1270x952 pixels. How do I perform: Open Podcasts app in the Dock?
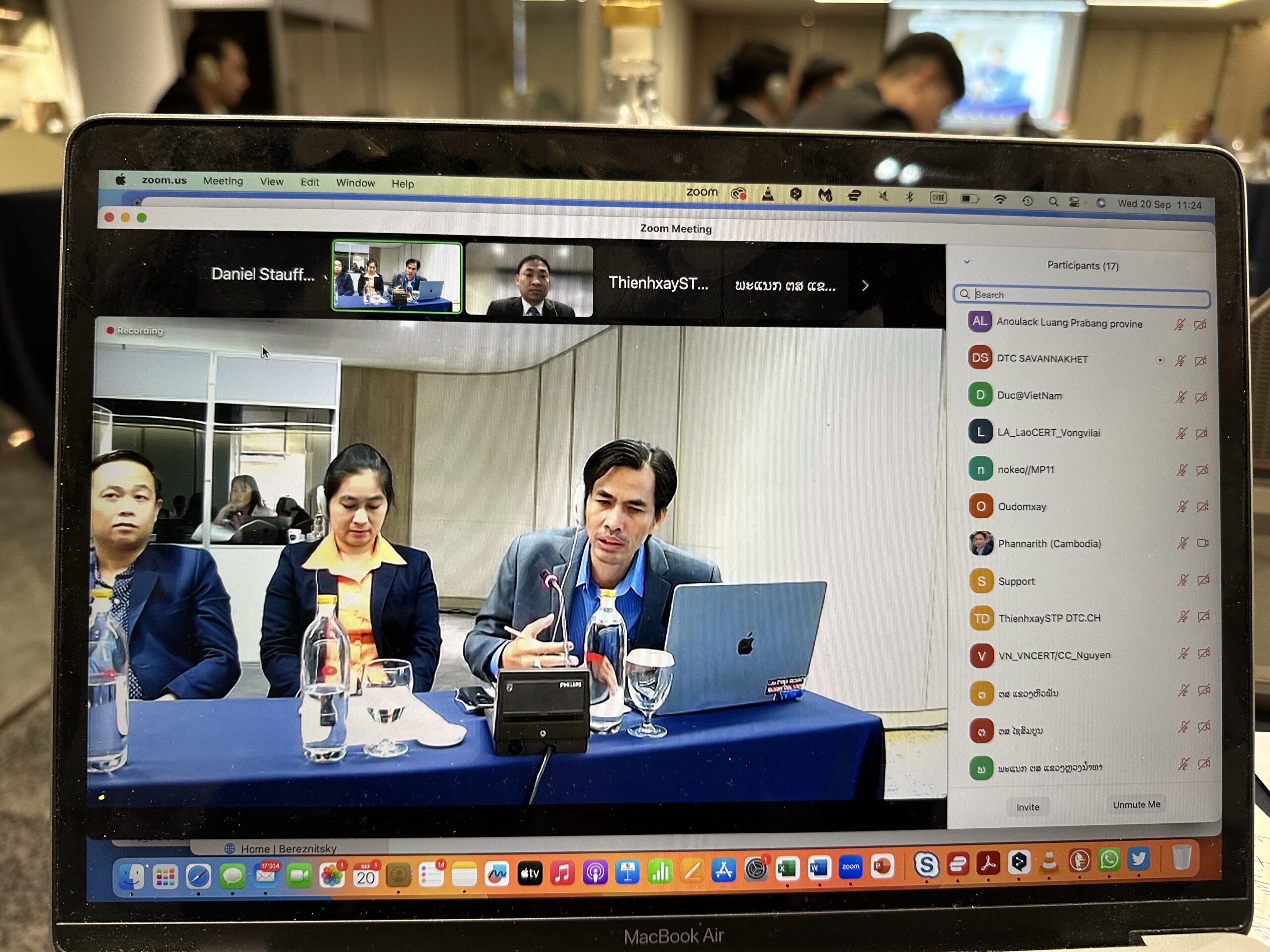(x=595, y=873)
